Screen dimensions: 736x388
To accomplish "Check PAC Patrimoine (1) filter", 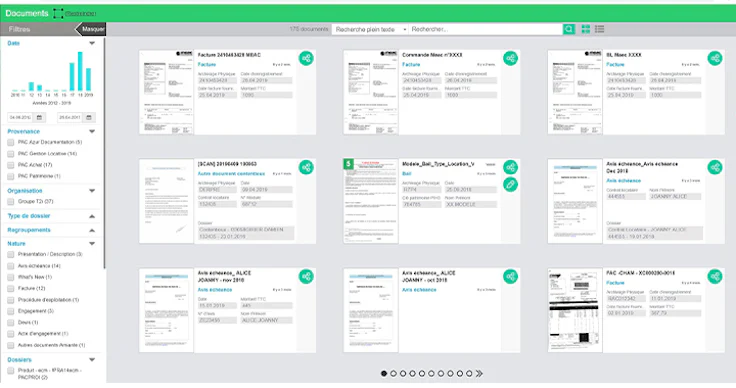I will pyautogui.click(x=11, y=176).
